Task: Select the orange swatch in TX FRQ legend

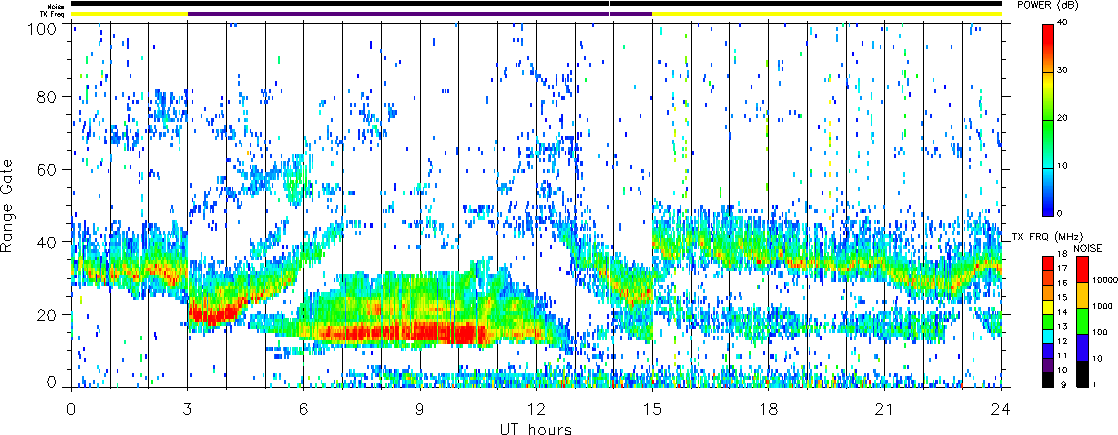Action: pyautogui.click(x=1048, y=292)
